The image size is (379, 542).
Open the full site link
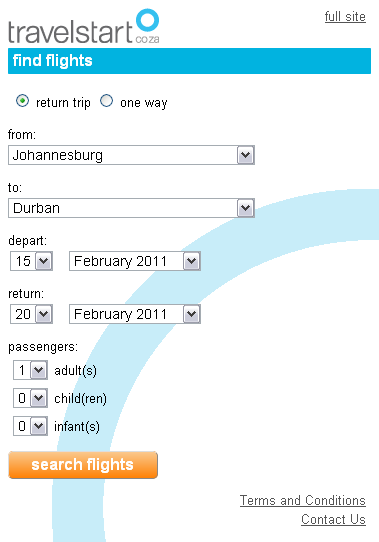(x=345, y=17)
